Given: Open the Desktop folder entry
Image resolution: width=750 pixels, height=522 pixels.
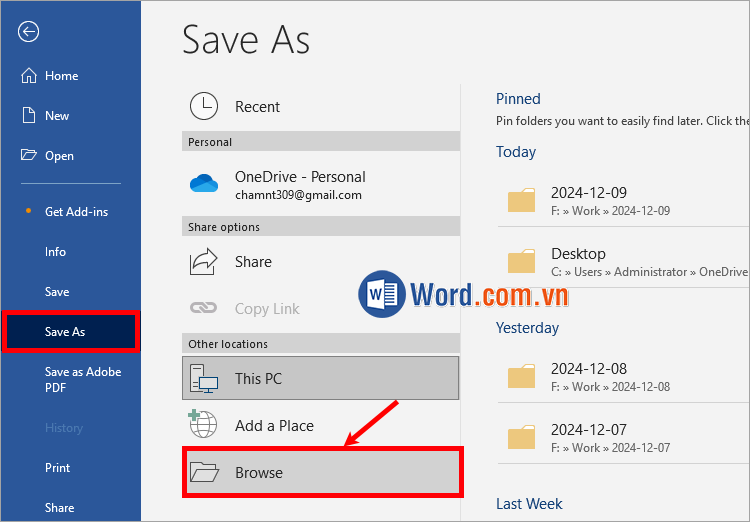Looking at the screenshot, I should pyautogui.click(x=623, y=261).
